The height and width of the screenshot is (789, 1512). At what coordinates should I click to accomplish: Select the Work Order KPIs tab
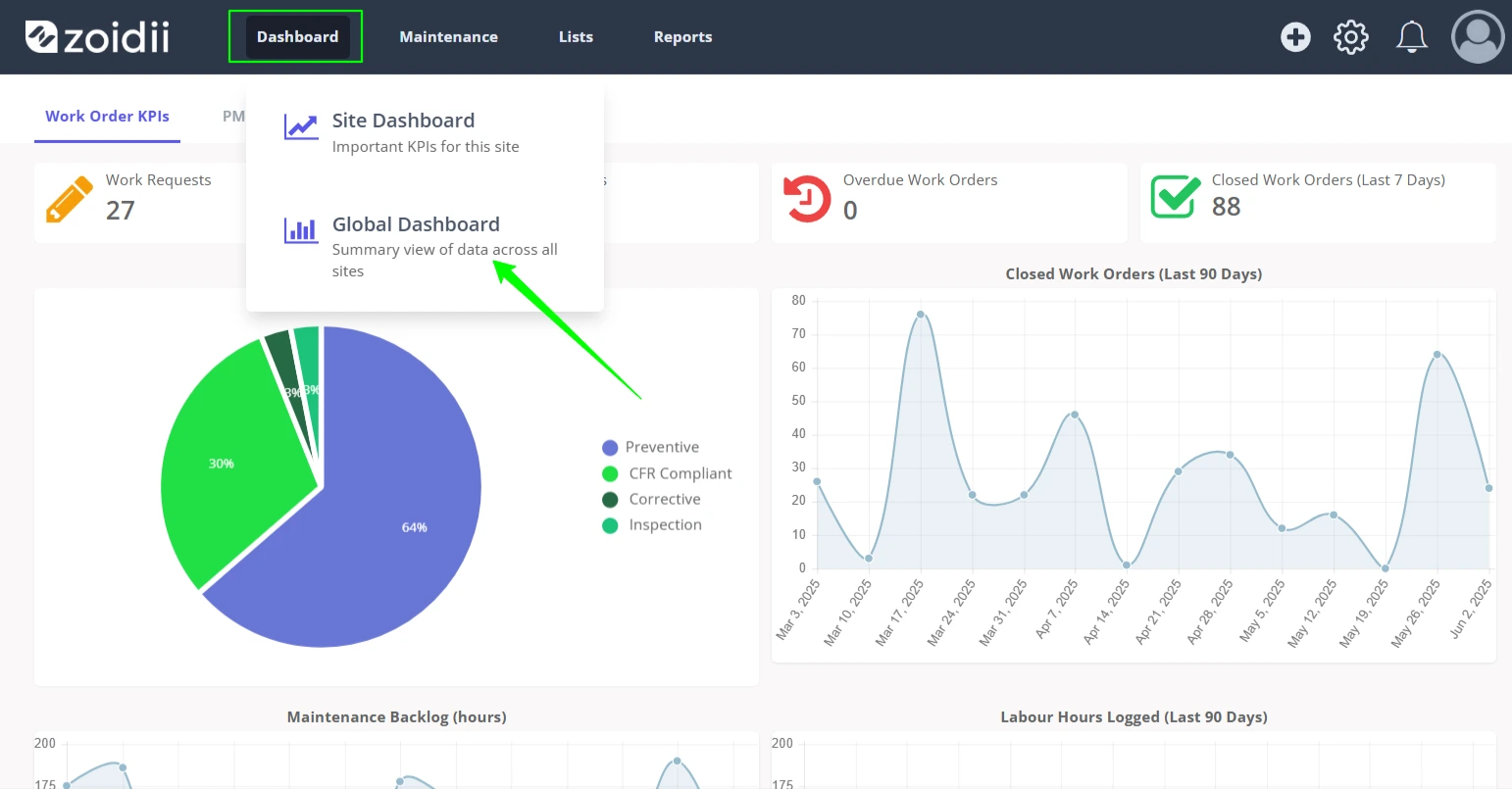point(107,117)
